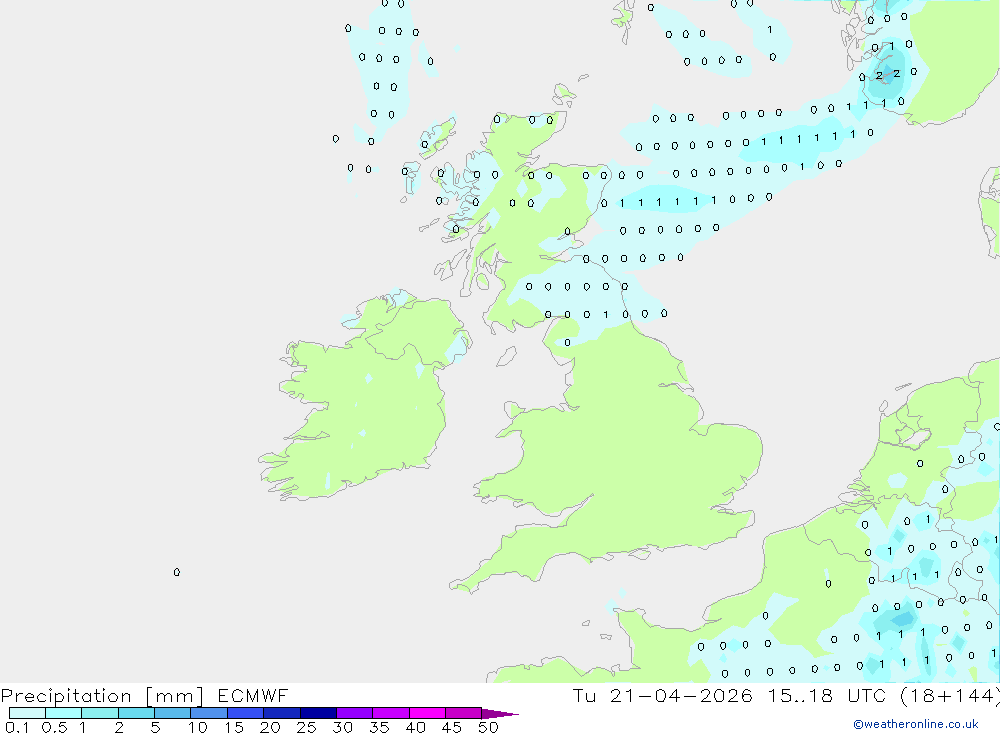This screenshot has height=733, width=1000.
Task: Click the legend label "15"
Action: pyautogui.click(x=234, y=727)
